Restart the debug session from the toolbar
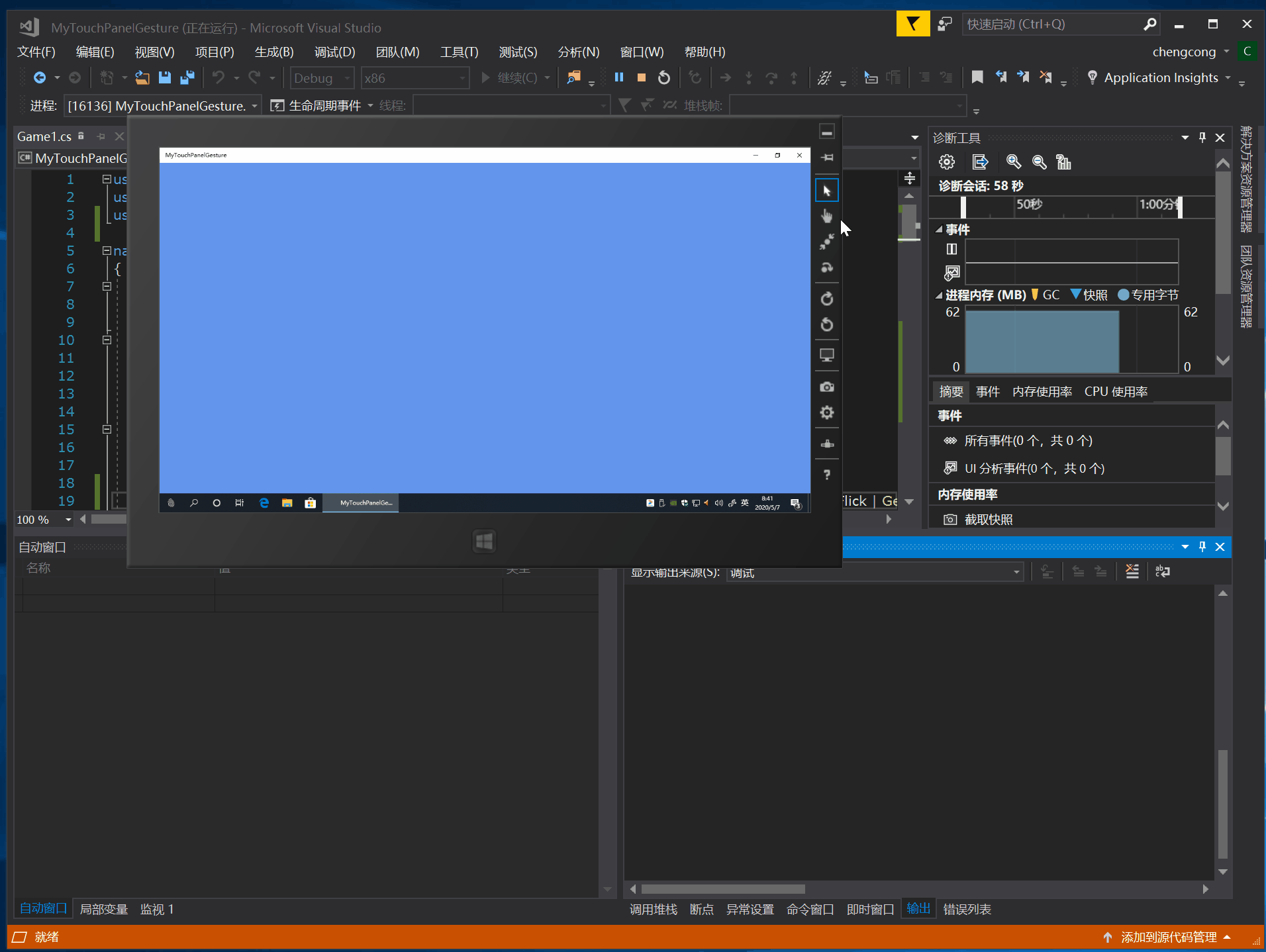The height and width of the screenshot is (952, 1266). click(x=663, y=77)
